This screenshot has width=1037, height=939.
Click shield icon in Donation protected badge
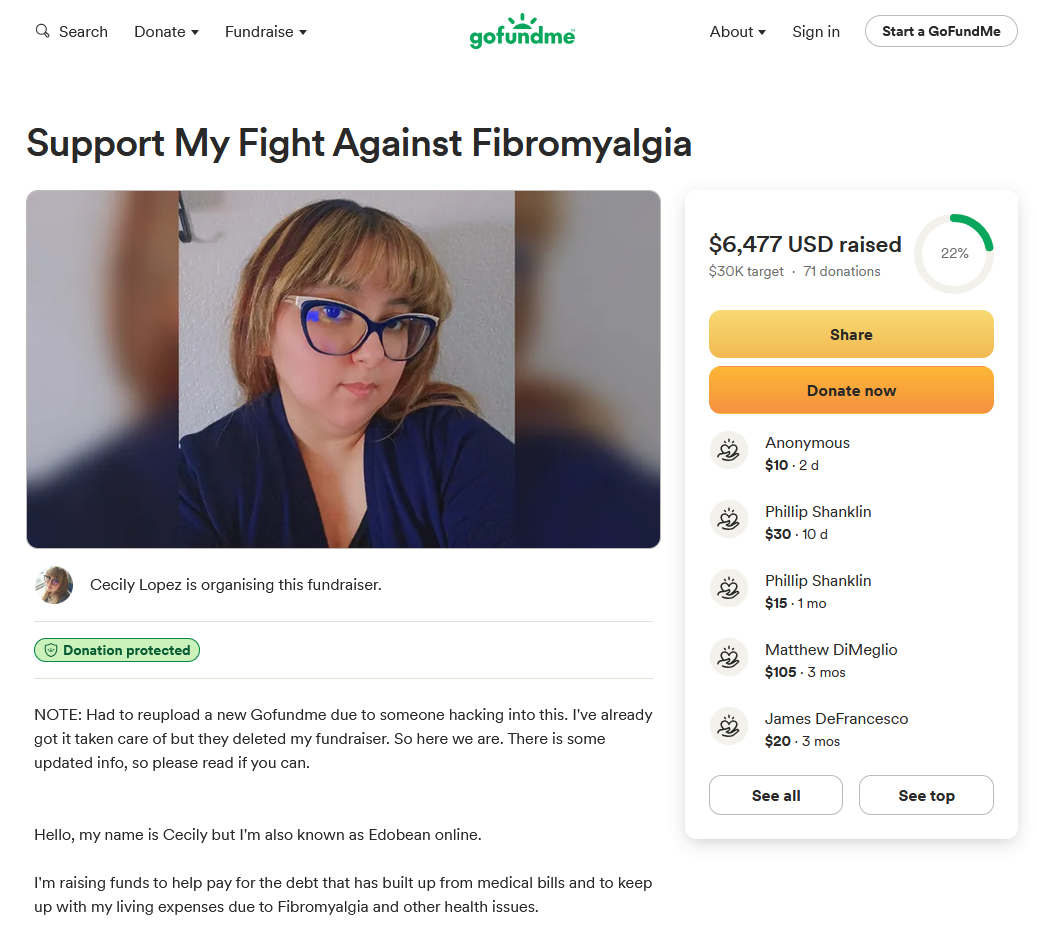tap(51, 651)
